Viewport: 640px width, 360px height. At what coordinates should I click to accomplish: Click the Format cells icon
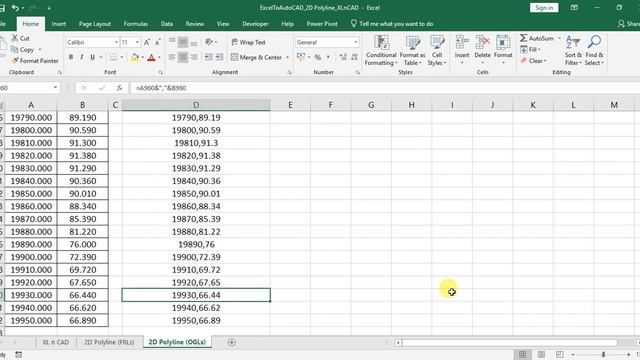pos(503,42)
